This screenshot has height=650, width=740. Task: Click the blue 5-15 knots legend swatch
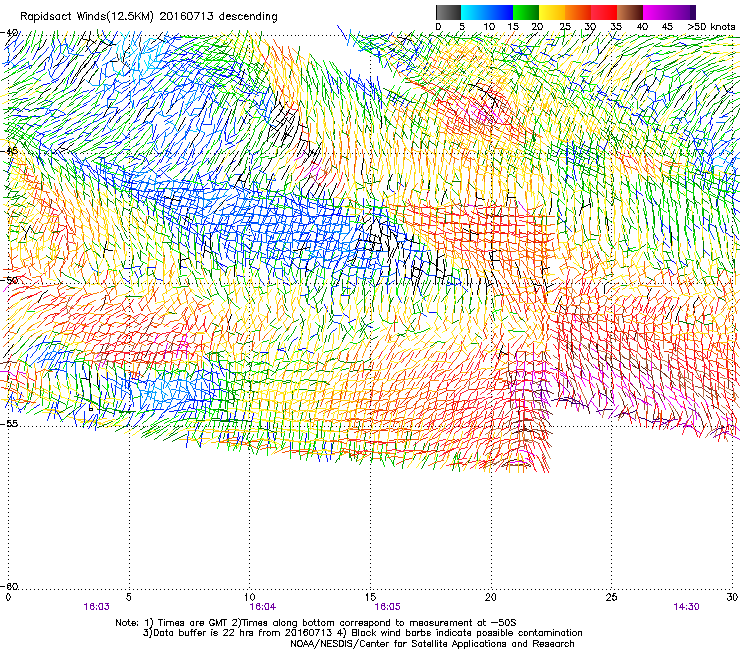click(x=487, y=12)
